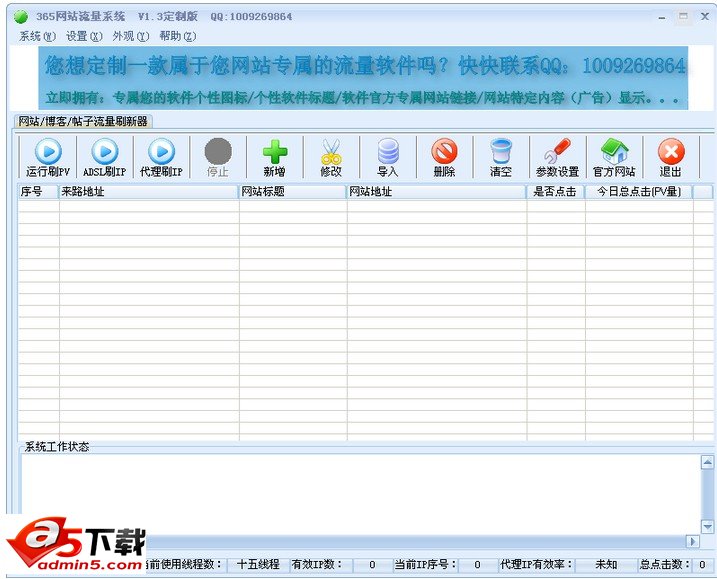The width and height of the screenshot is (717, 579).
Task: Click the 未知 status value
Action: 606,564
